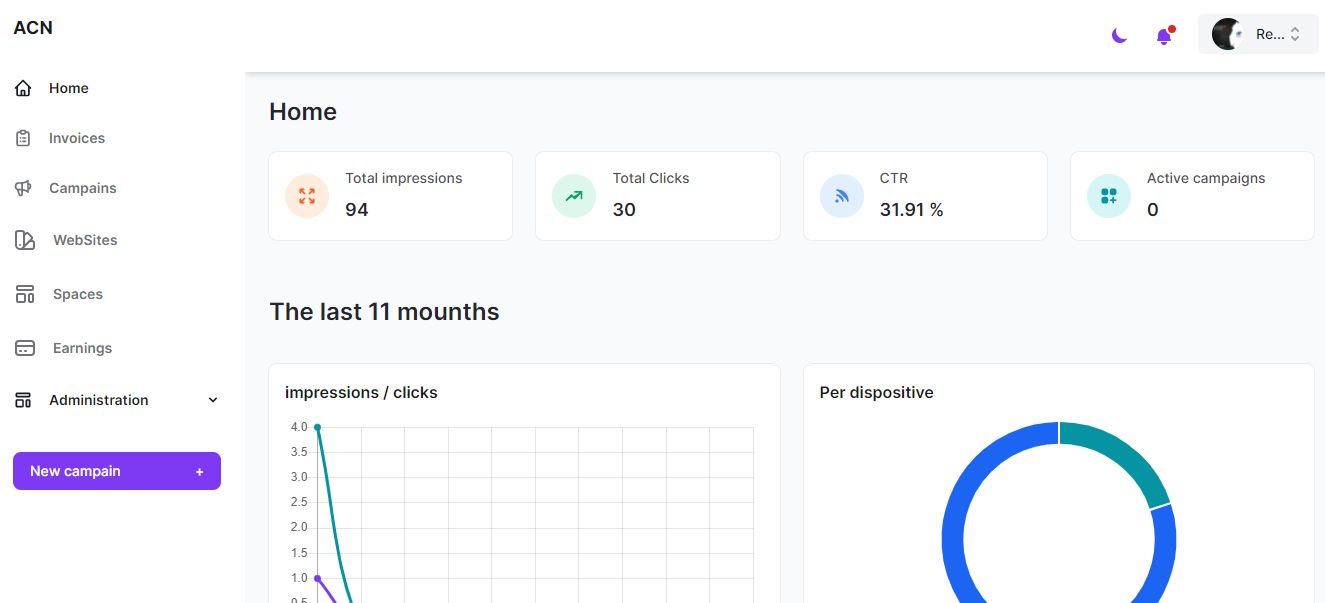Click the Home house icon
This screenshot has width=1325, height=603.
(24, 88)
